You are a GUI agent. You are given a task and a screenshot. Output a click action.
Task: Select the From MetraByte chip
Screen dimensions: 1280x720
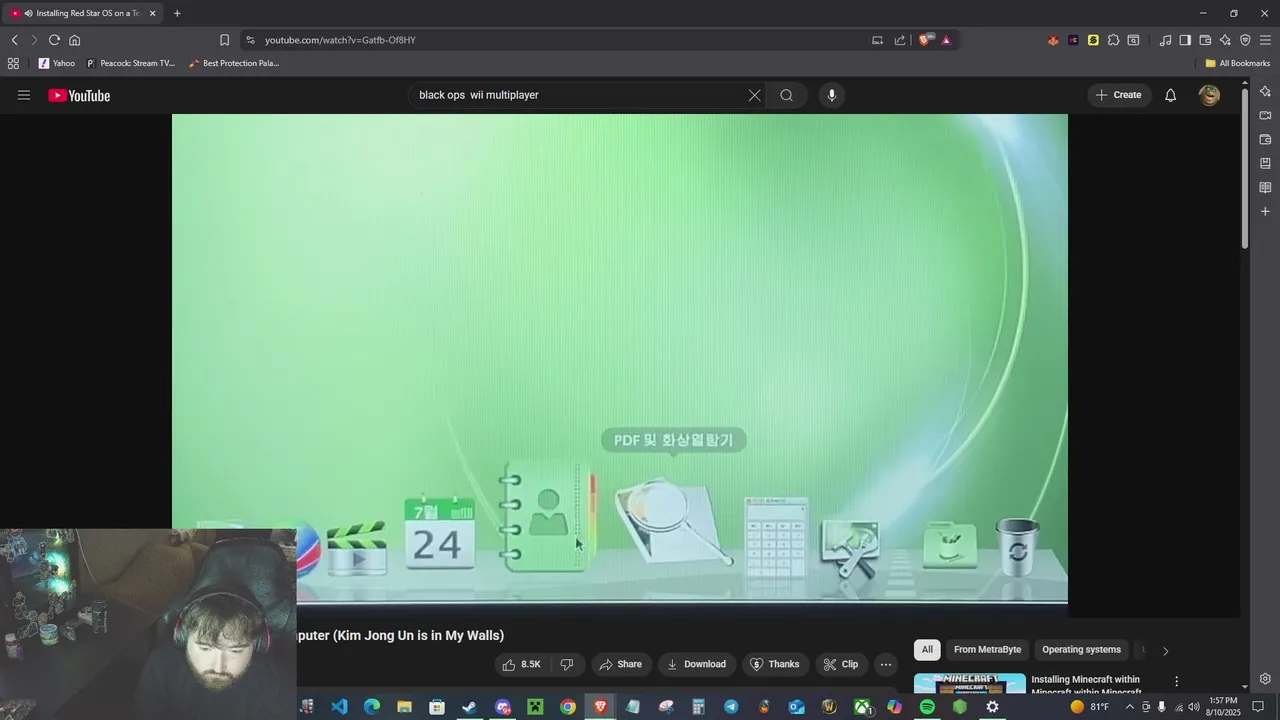tap(987, 650)
